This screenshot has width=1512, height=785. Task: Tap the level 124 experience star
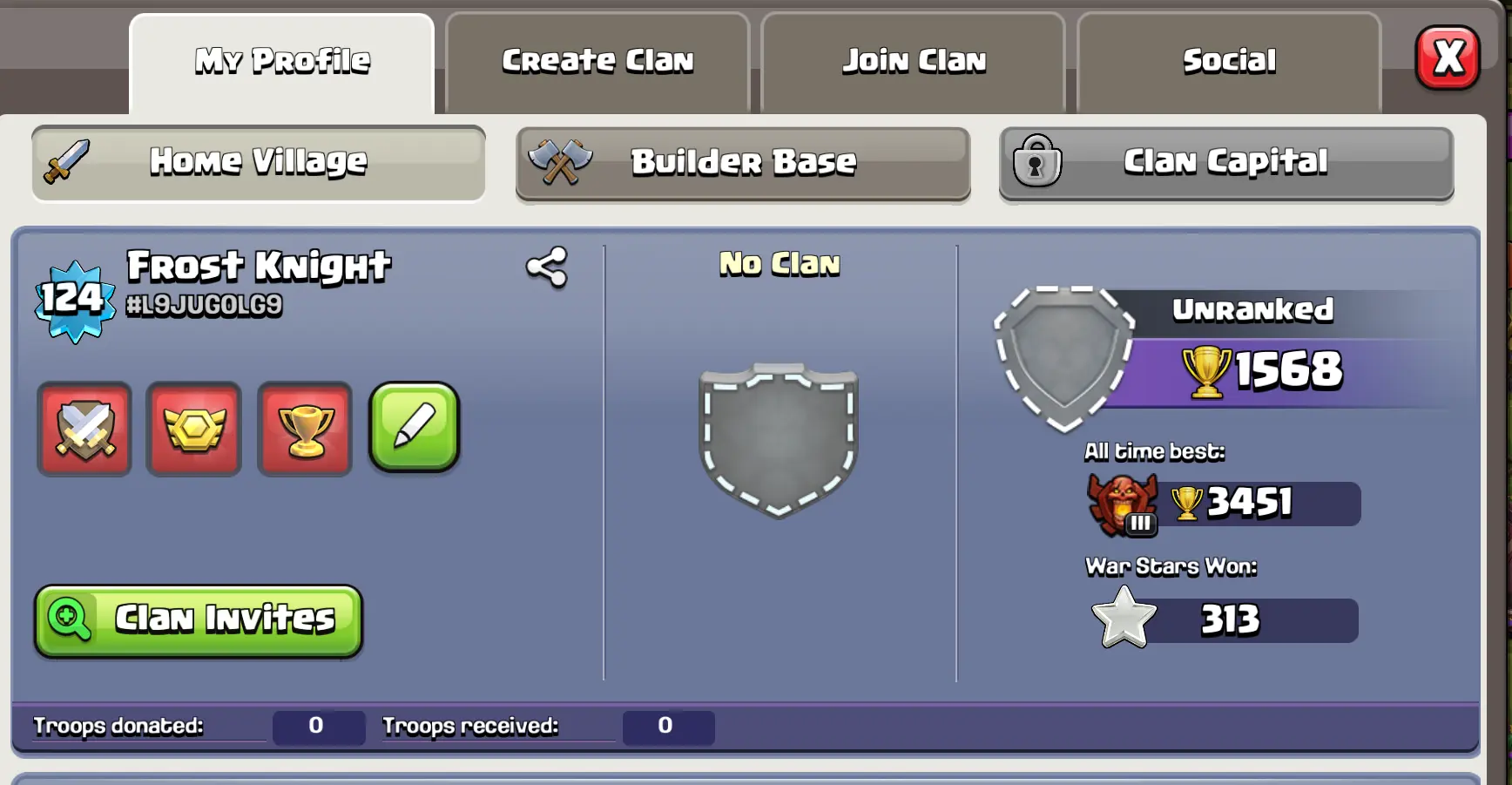pos(75,301)
